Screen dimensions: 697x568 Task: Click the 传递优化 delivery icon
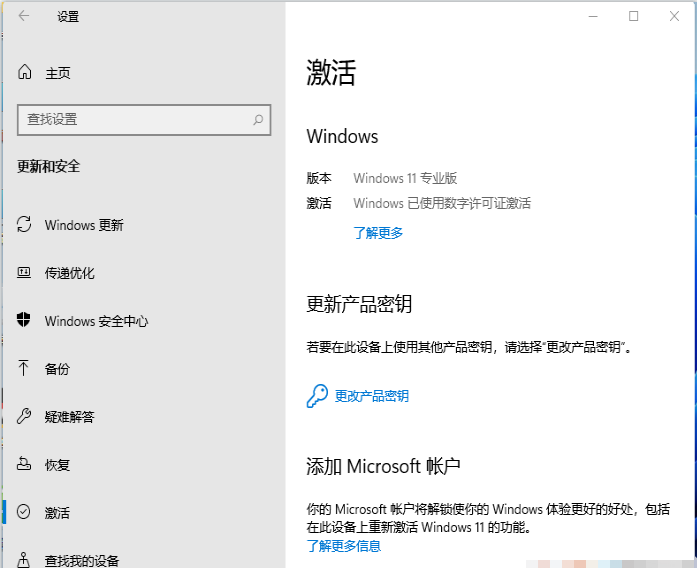point(25,273)
